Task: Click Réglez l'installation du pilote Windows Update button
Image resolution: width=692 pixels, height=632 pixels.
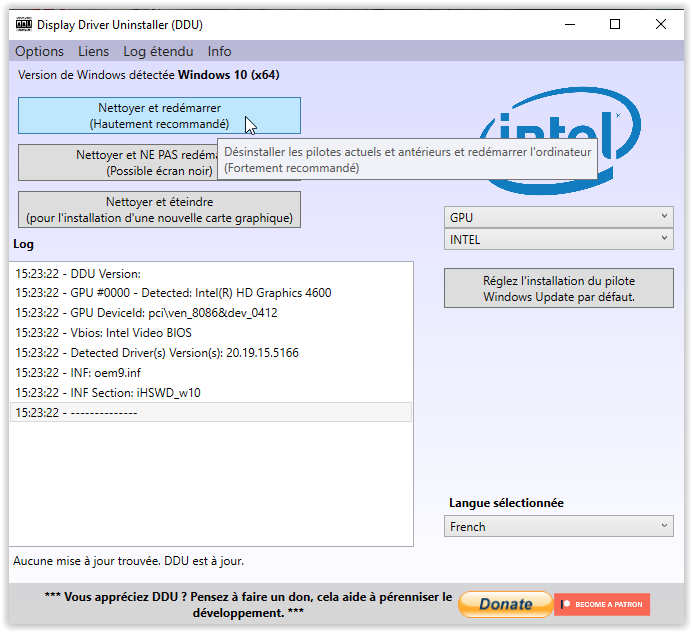Action: 559,288
